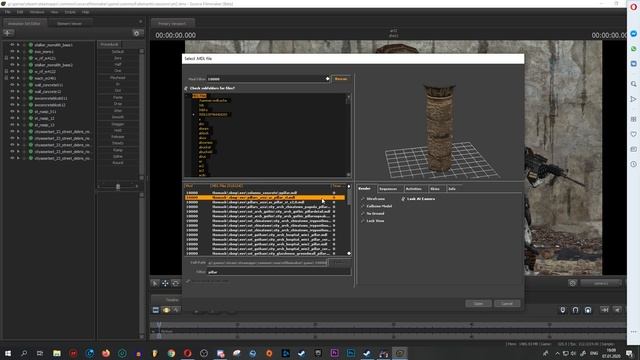This screenshot has height=360, width=640.
Task: Open search in the Opera sidebar
Action: tap(633, 84)
